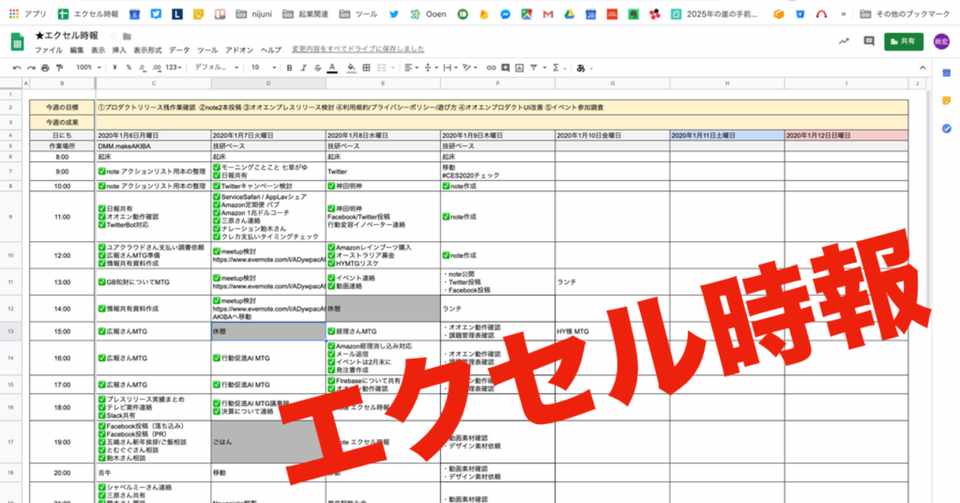Screen dimensions: 960x503
Task: Open the 123 number format dropdown
Action: (x=174, y=68)
